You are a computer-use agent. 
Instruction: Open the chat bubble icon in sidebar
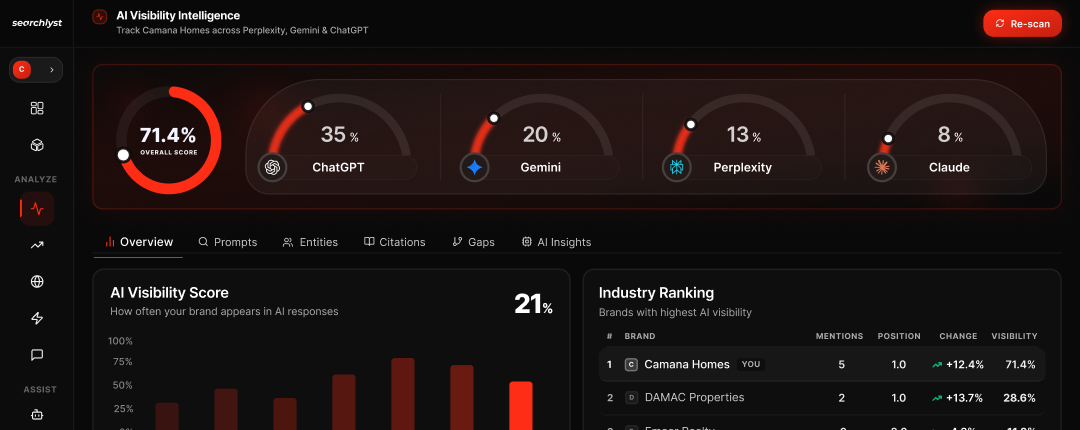pos(37,355)
